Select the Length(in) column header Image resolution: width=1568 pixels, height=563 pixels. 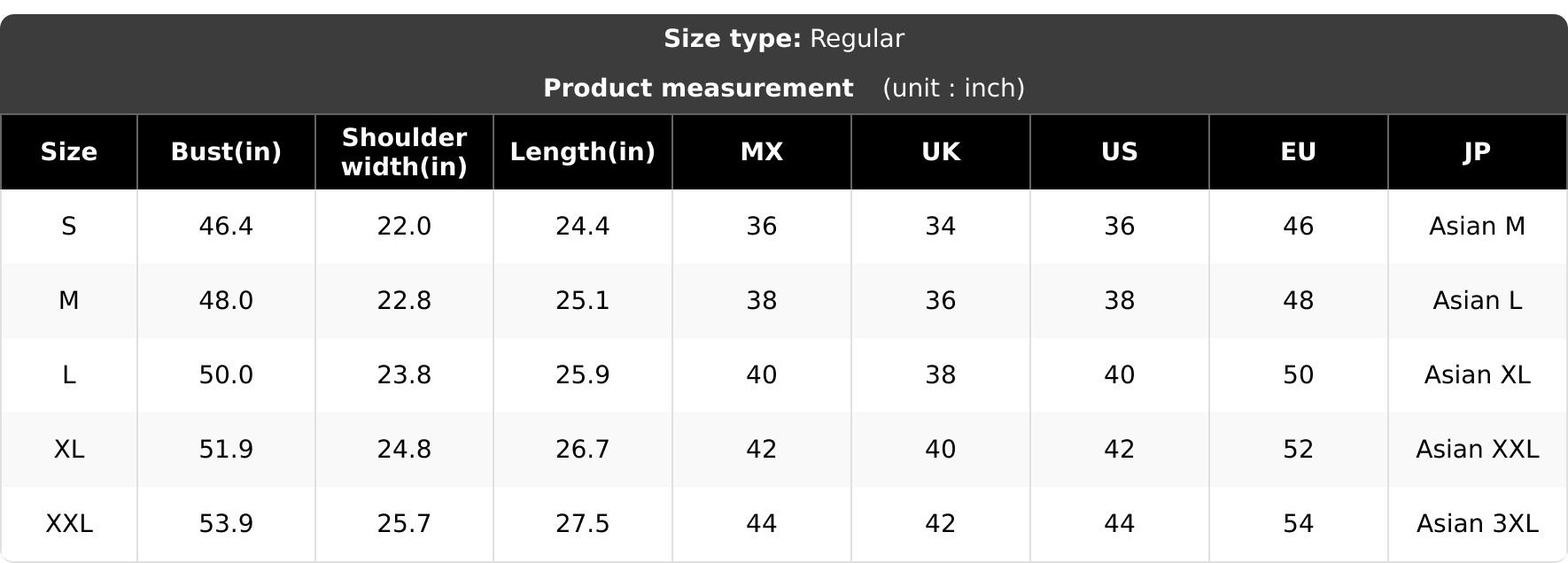pos(583,152)
